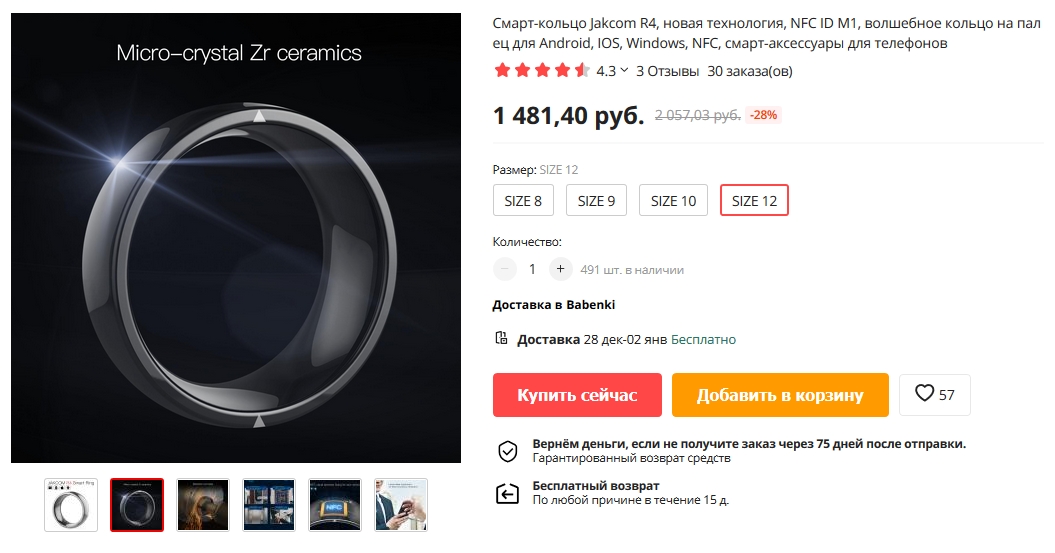
Task: Select SIZE 9 option
Action: click(x=596, y=200)
